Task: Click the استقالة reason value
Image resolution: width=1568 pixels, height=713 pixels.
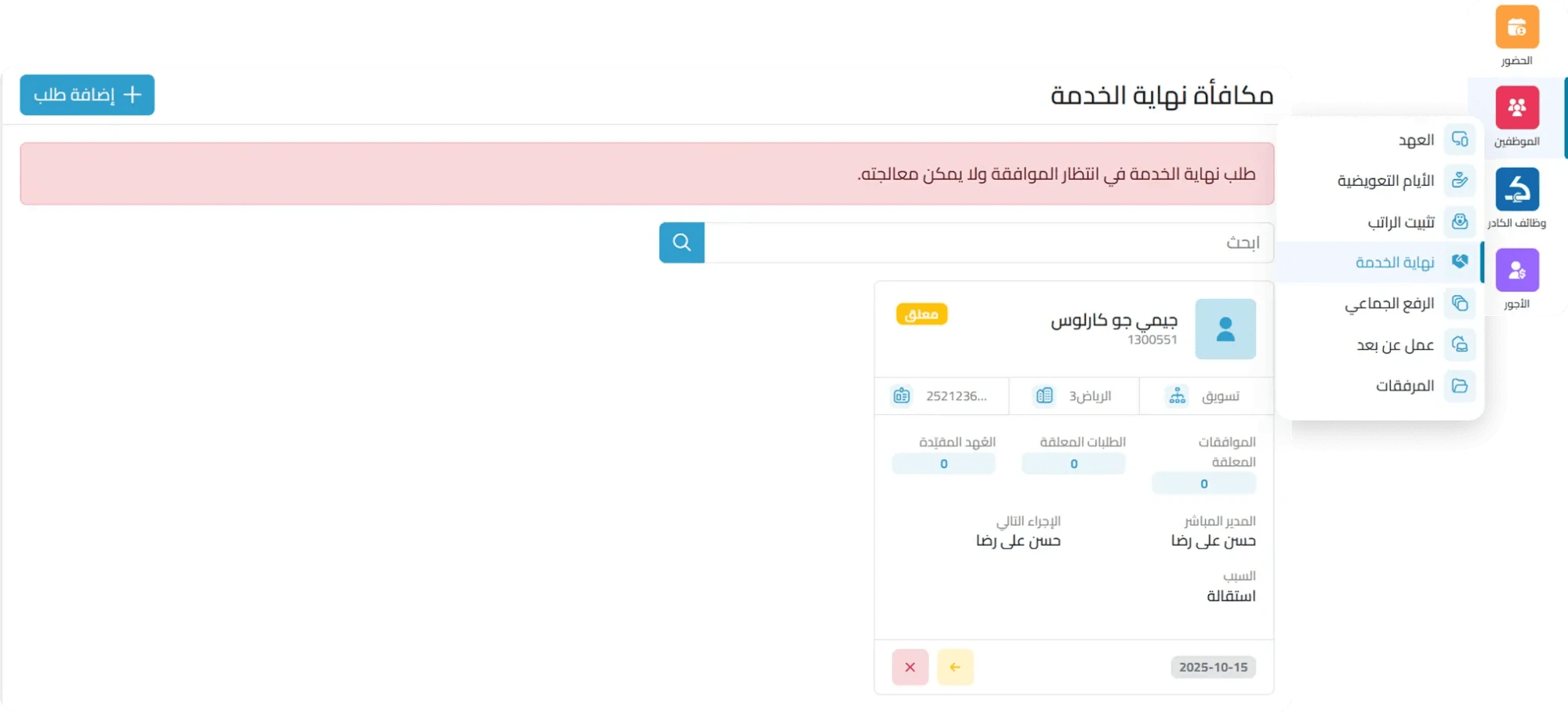Action: coord(1231,596)
